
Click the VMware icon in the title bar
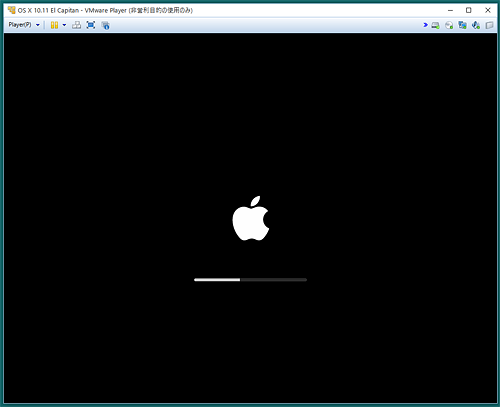pos(12,10)
